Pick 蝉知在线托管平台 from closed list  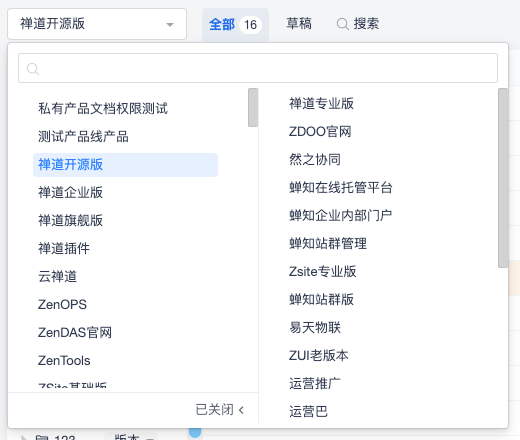coord(341,188)
